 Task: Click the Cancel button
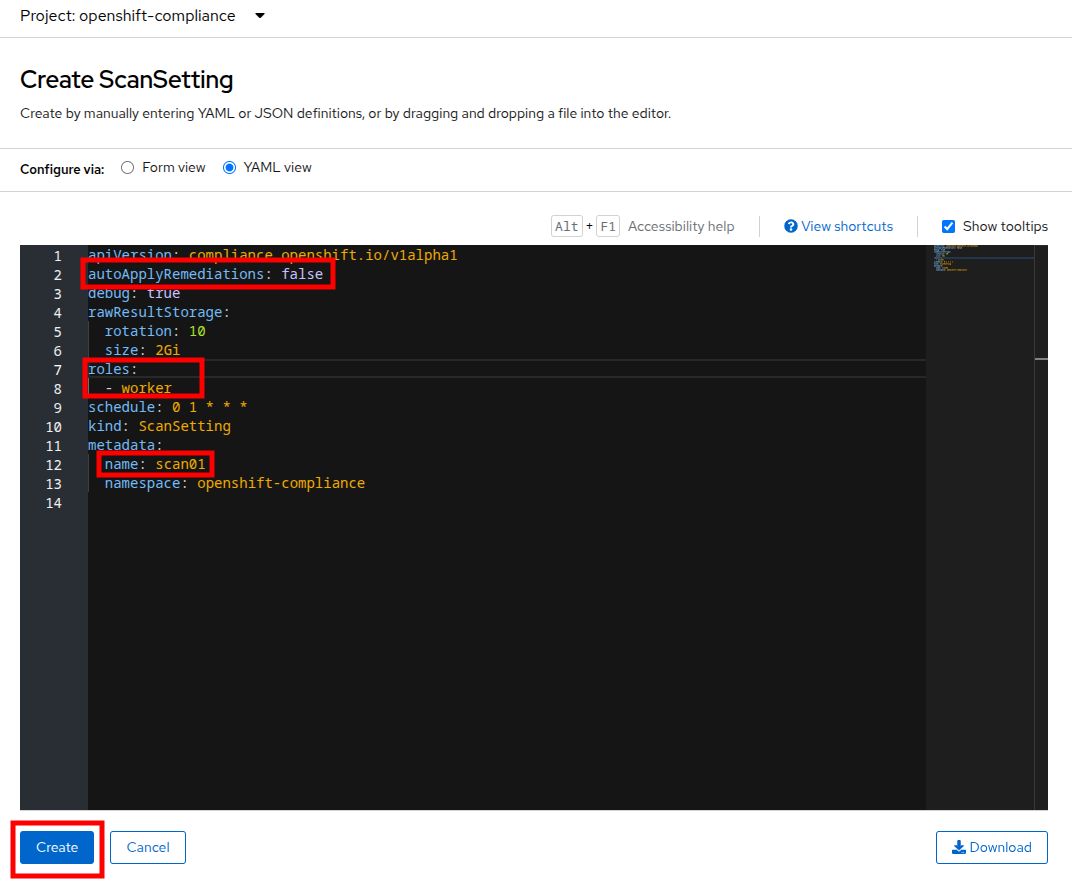click(148, 848)
